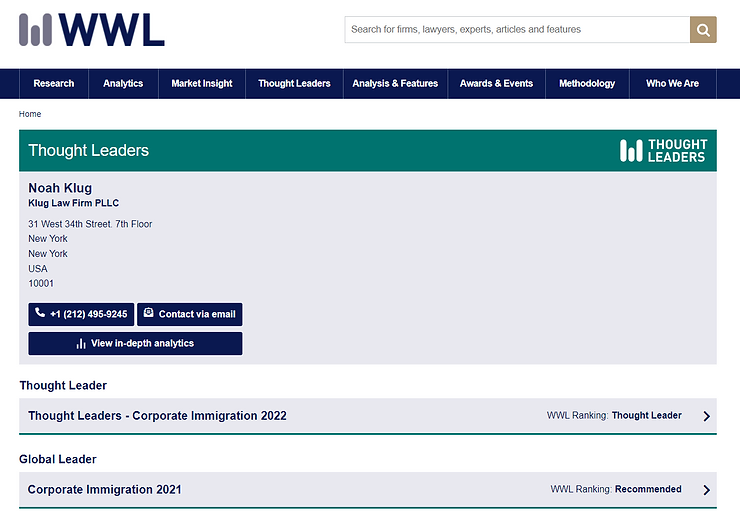Open the Thought Leaders nav item
Screen dimensions: 740x529
point(294,84)
